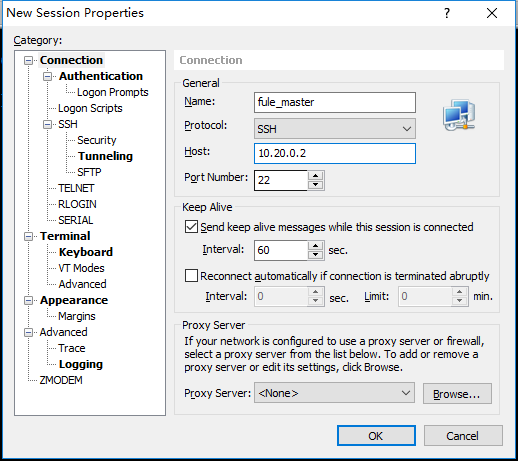Collapse the SSH tree node
This screenshot has height=461, width=518.
tap(48, 124)
